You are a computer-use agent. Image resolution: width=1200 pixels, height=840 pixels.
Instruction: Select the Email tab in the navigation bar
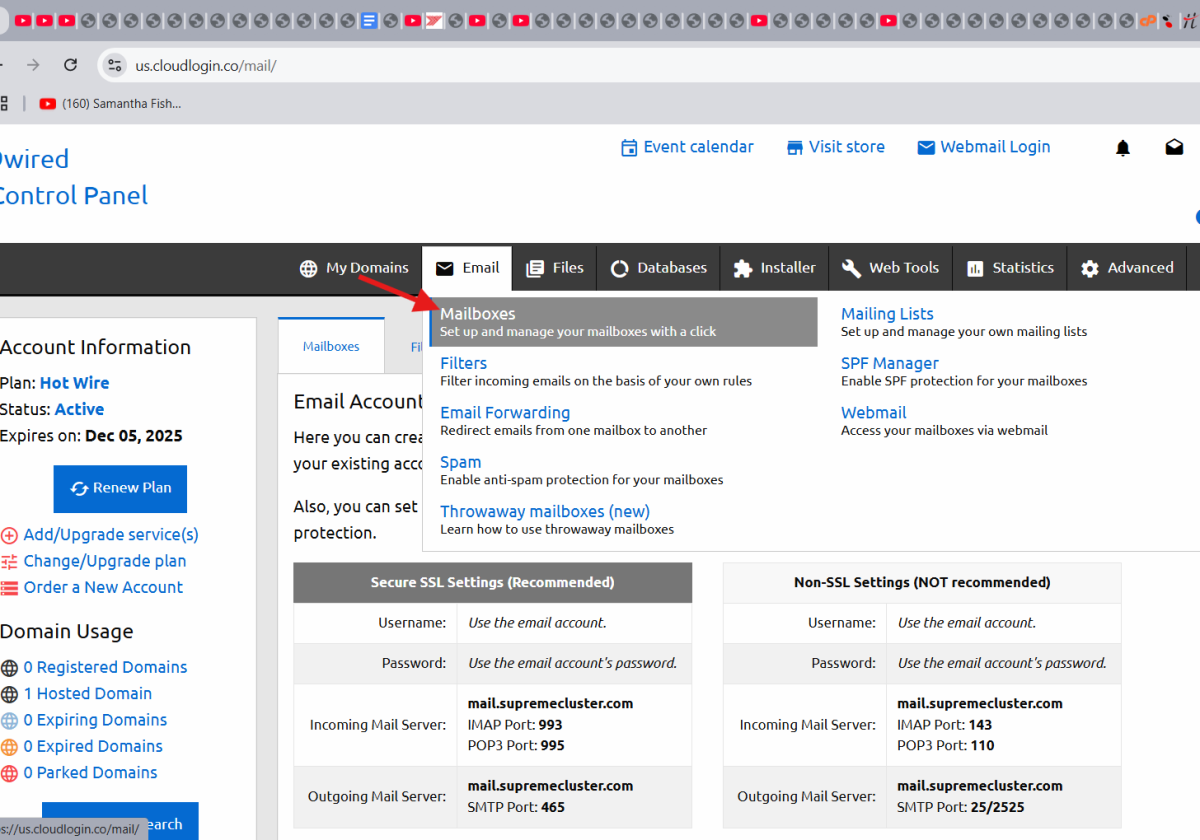coord(466,267)
